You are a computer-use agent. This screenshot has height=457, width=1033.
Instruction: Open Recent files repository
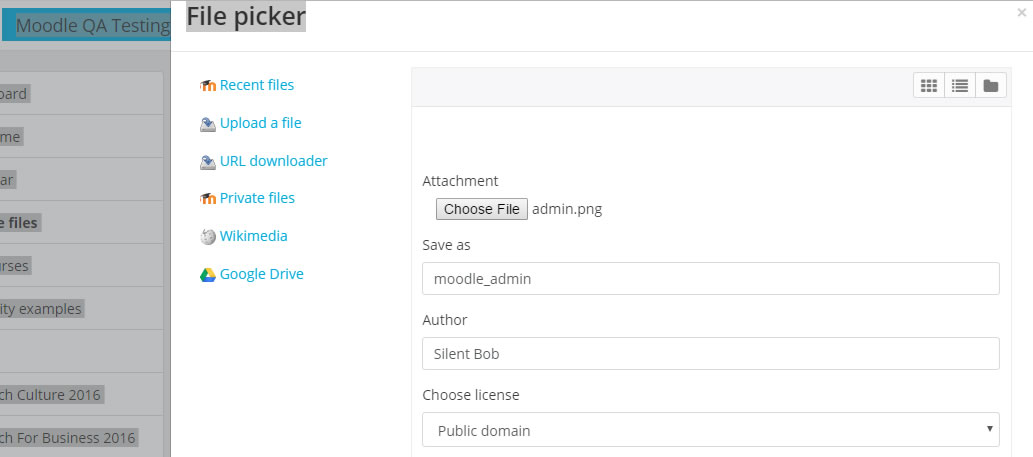tap(257, 85)
